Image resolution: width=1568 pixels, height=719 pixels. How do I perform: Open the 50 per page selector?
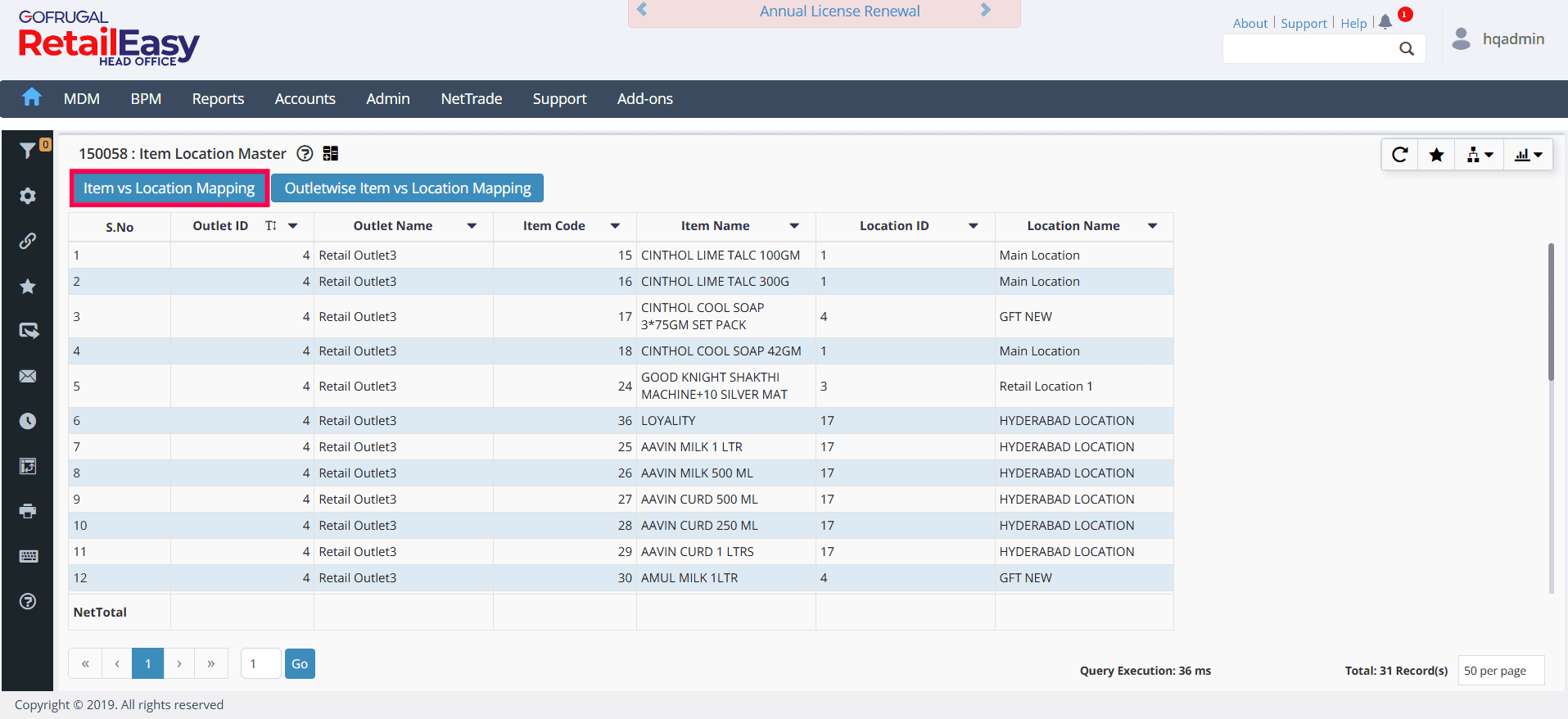(x=1500, y=671)
